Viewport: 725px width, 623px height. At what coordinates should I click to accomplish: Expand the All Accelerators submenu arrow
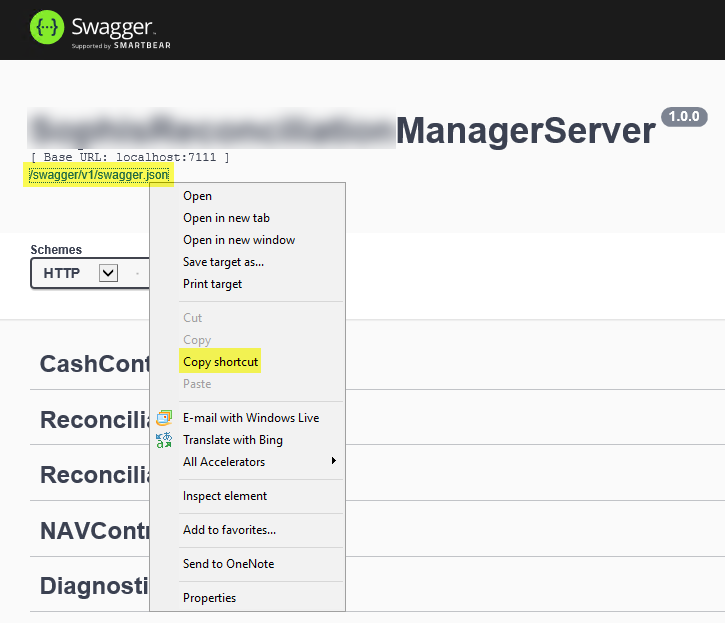(333, 461)
